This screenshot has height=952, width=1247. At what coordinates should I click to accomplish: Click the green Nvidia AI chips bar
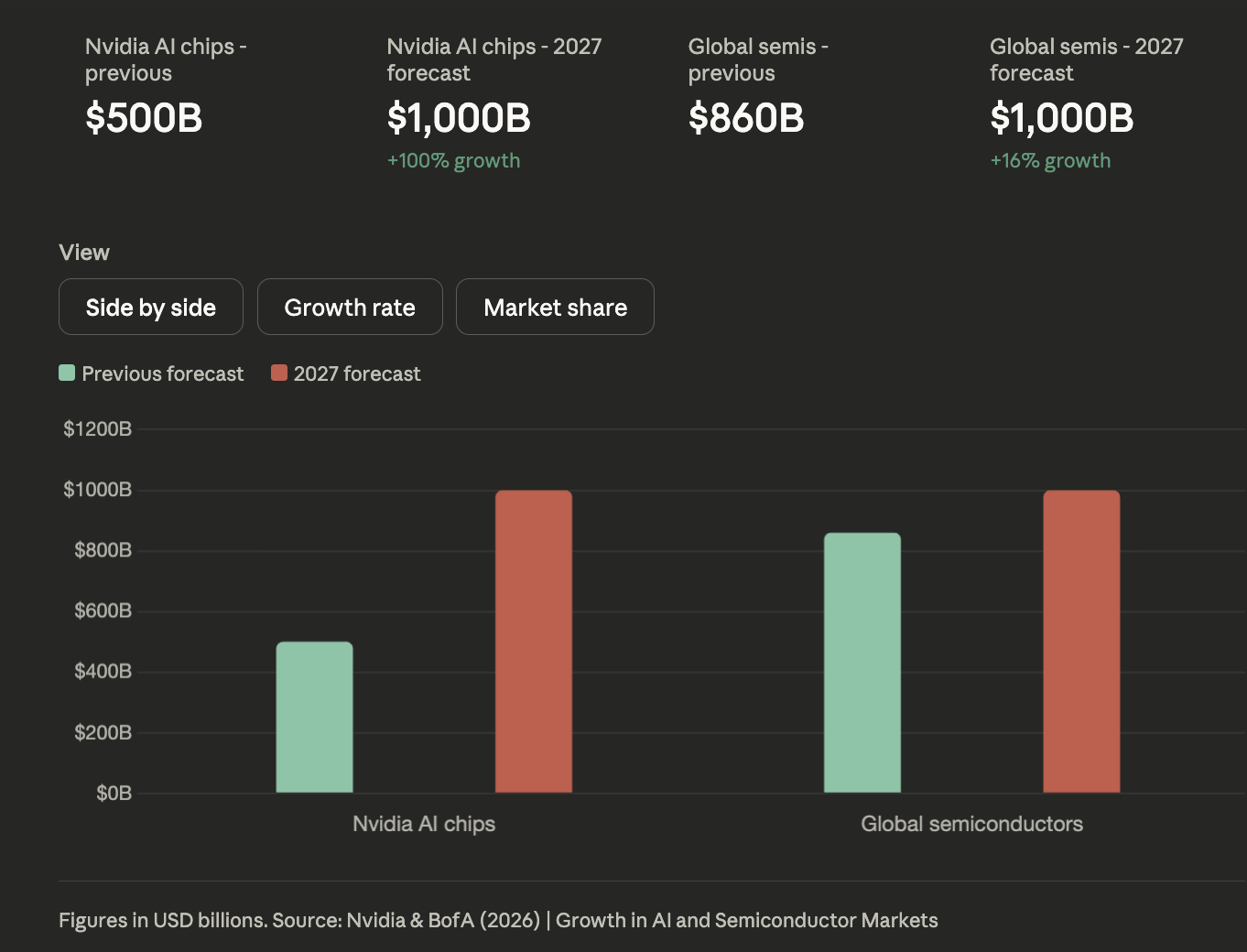click(x=314, y=717)
